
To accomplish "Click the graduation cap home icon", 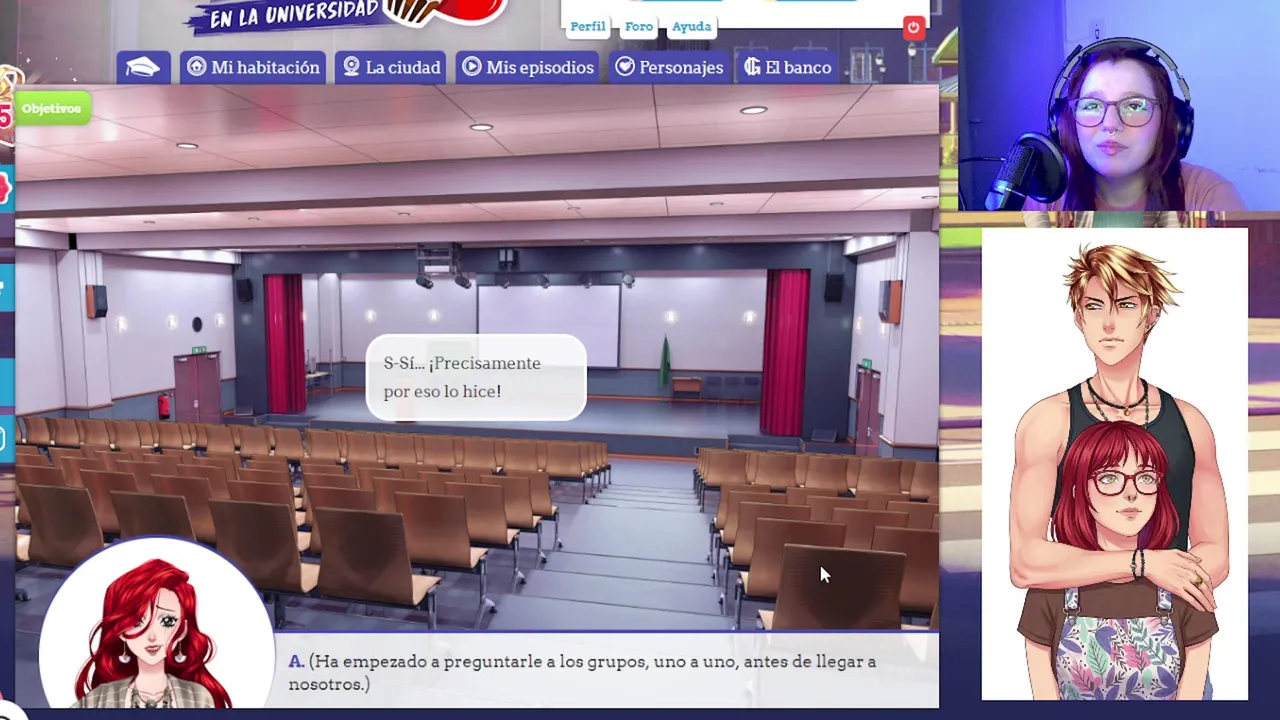I will [x=143, y=67].
